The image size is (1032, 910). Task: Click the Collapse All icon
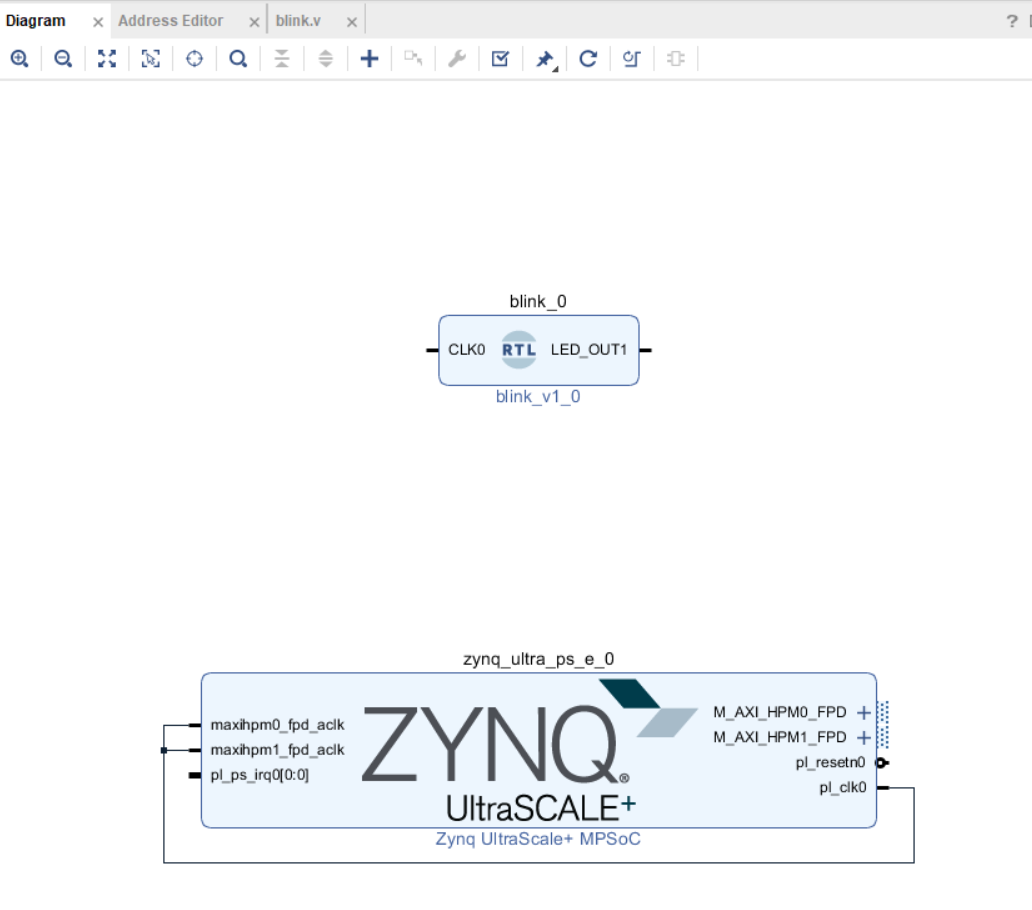point(282,59)
